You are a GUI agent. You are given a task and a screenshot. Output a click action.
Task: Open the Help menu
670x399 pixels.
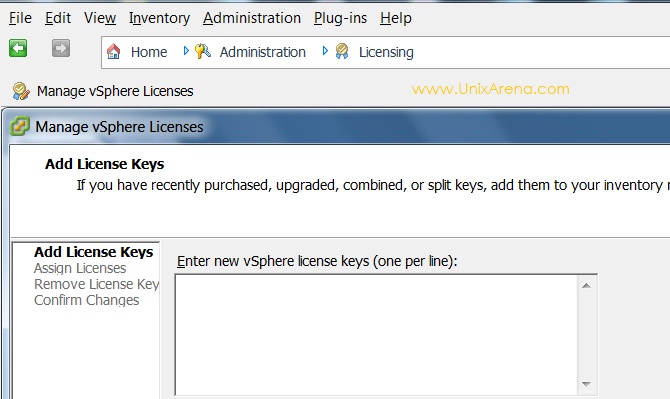coord(396,18)
